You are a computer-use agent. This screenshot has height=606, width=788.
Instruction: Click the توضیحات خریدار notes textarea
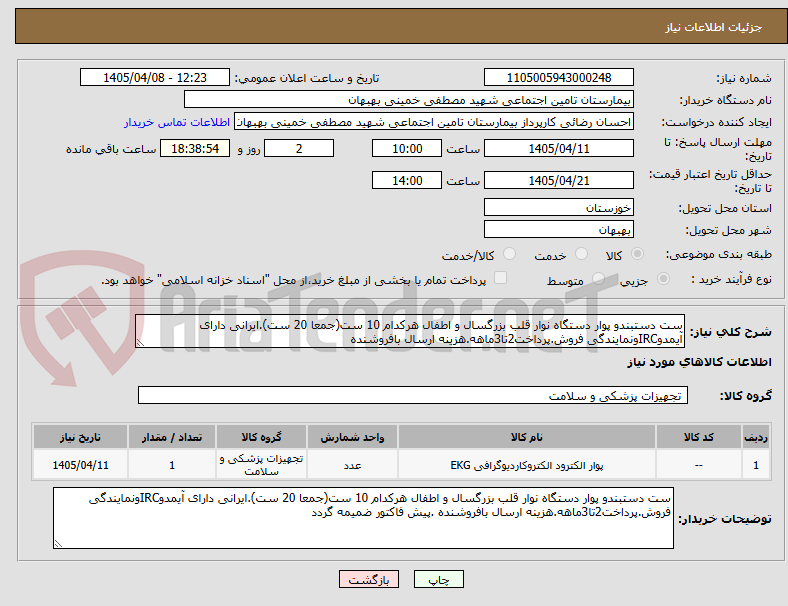coord(363,518)
